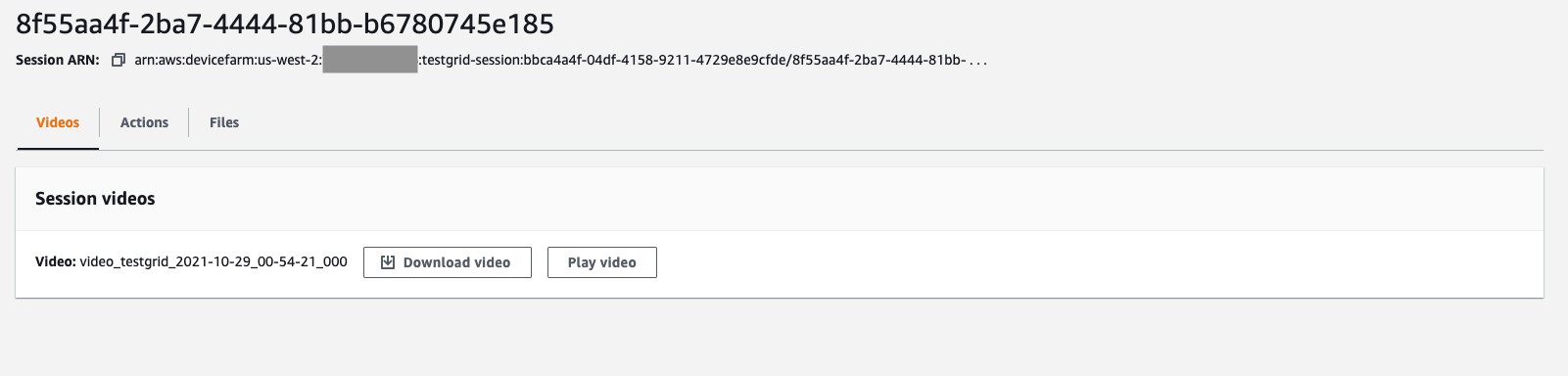Go to the Files tab
The height and width of the screenshot is (376, 1568).
coord(224,122)
